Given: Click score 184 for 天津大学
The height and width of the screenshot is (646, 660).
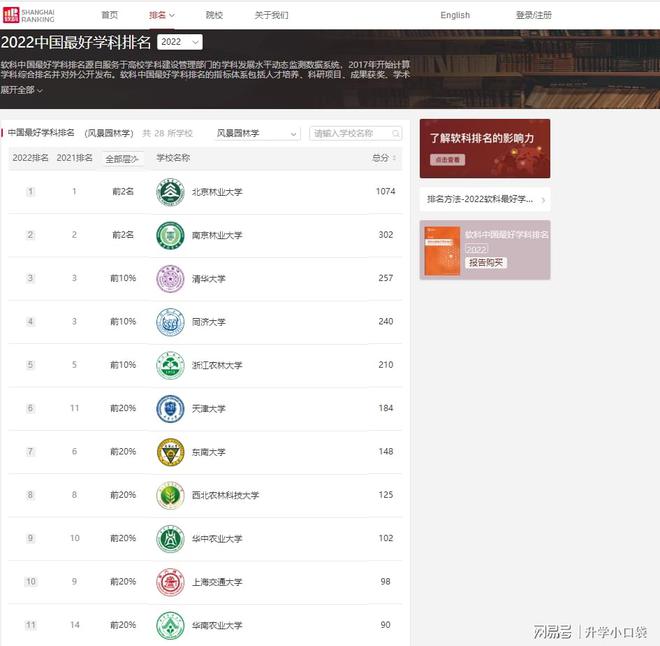Looking at the screenshot, I should click(x=386, y=408).
